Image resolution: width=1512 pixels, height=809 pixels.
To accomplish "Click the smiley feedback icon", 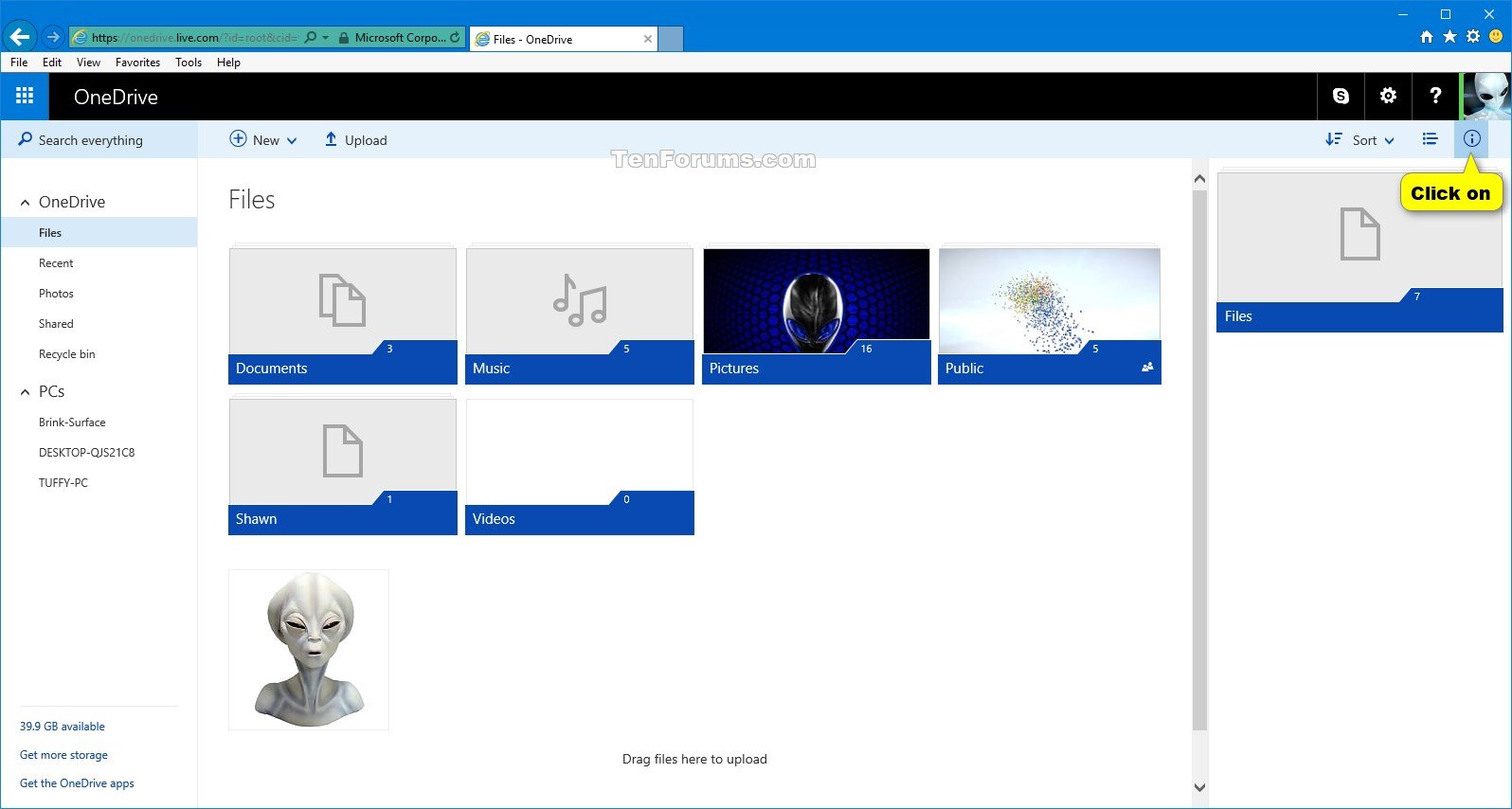I will pos(1496,37).
